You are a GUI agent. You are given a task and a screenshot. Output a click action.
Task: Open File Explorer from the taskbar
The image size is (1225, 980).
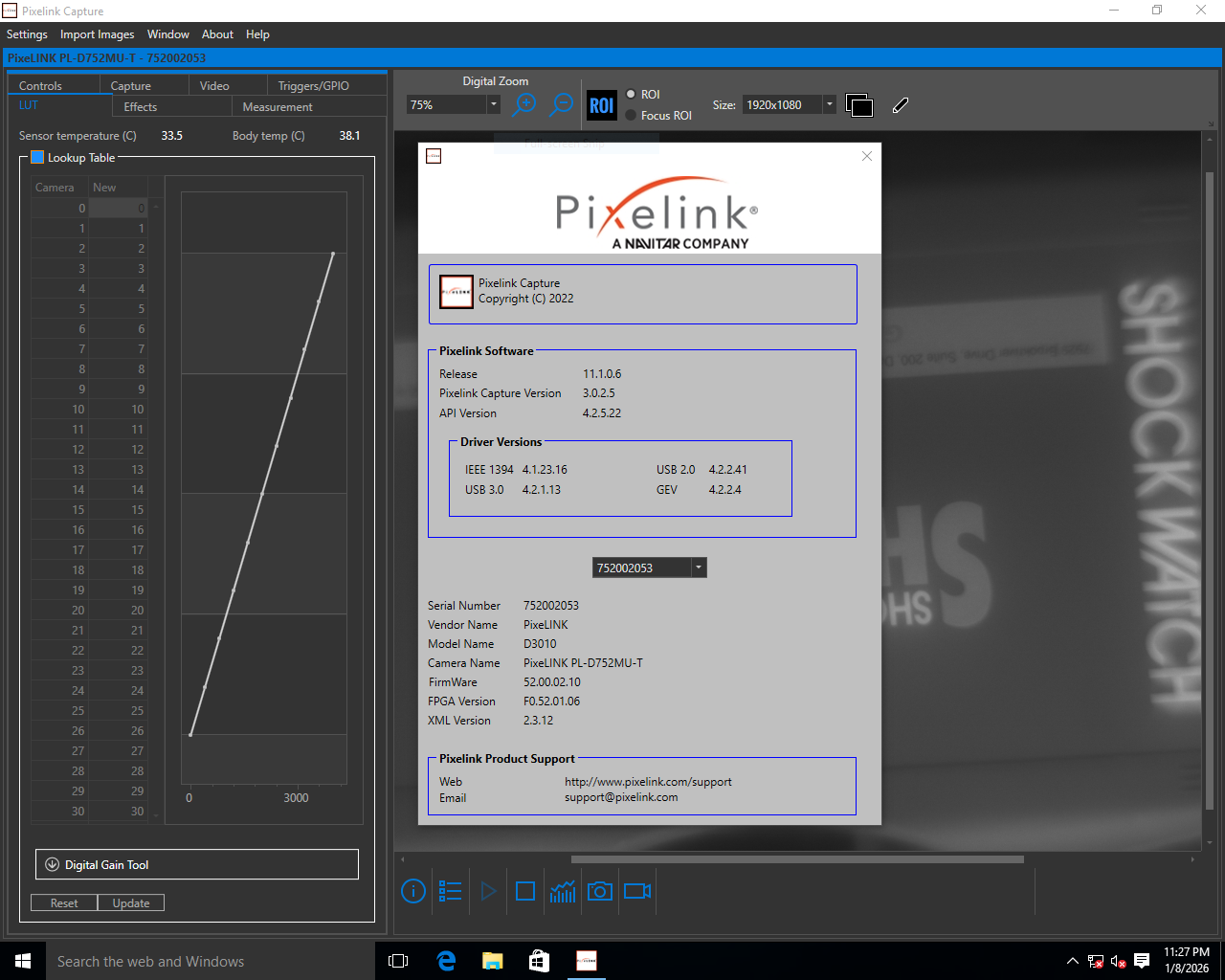tap(493, 961)
